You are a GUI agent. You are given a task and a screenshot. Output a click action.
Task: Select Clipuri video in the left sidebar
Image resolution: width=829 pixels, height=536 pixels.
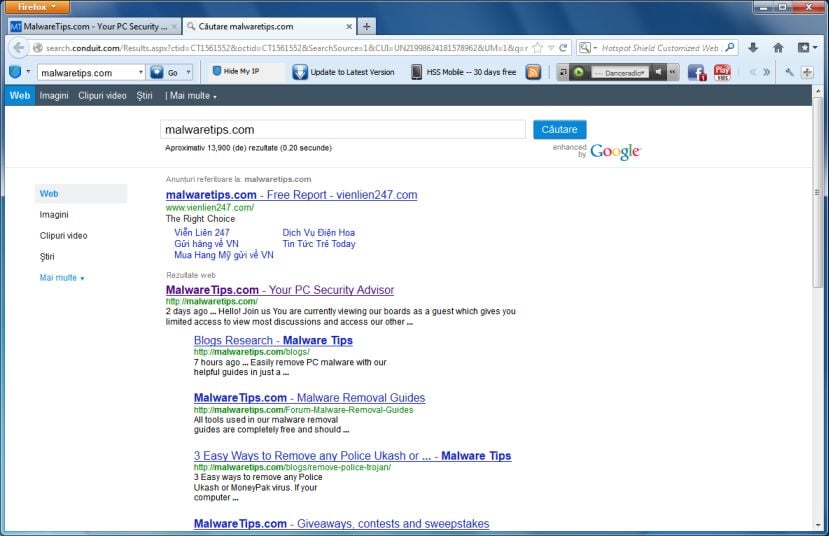pos(63,236)
